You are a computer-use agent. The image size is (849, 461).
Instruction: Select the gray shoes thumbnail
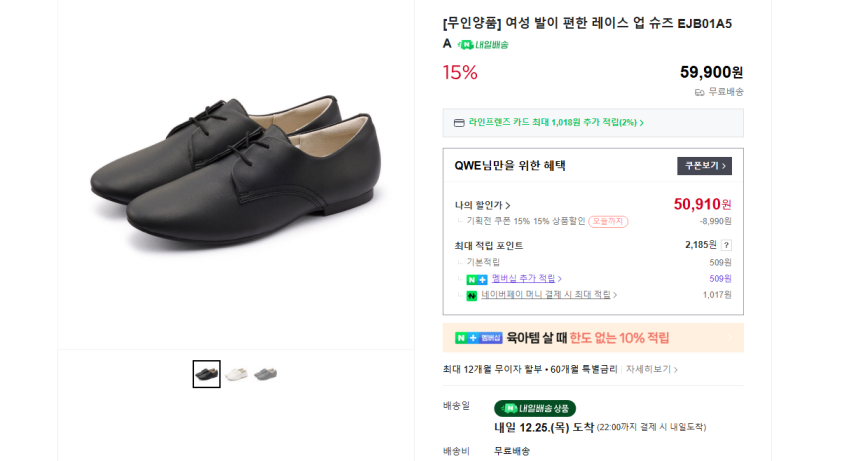point(265,374)
